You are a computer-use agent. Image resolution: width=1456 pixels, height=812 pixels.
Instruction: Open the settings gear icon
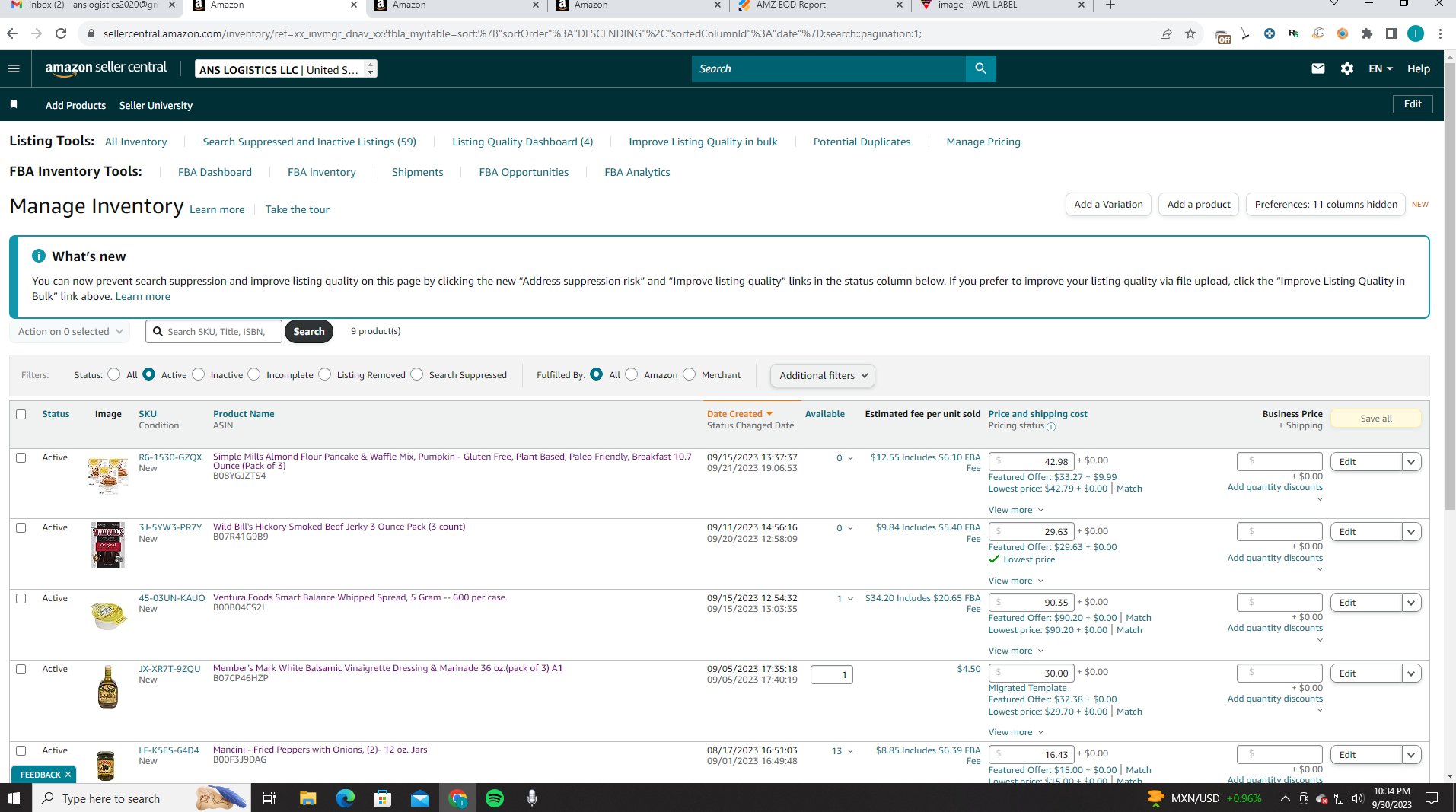[x=1347, y=68]
